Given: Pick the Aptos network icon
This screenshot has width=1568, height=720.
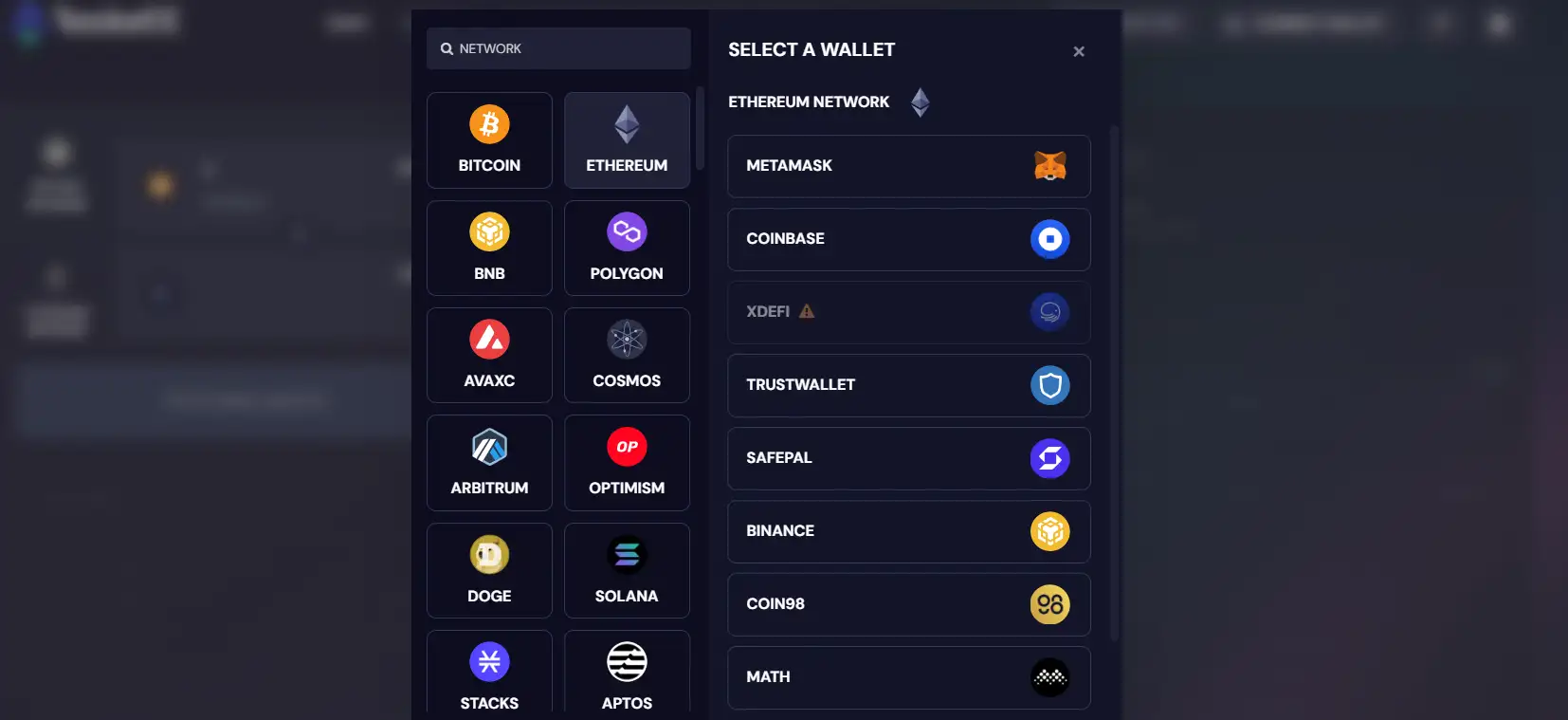Looking at the screenshot, I should pos(627,662).
